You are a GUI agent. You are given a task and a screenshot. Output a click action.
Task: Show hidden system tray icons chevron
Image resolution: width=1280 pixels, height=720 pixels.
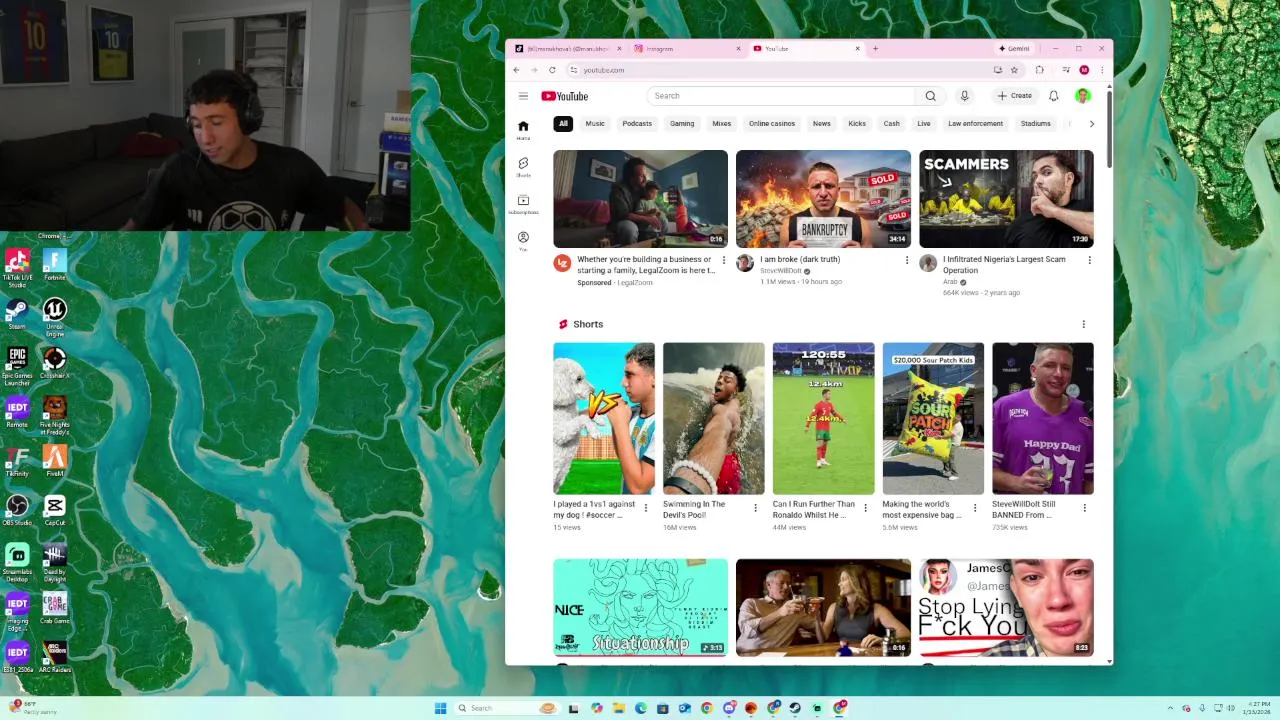pos(1170,708)
